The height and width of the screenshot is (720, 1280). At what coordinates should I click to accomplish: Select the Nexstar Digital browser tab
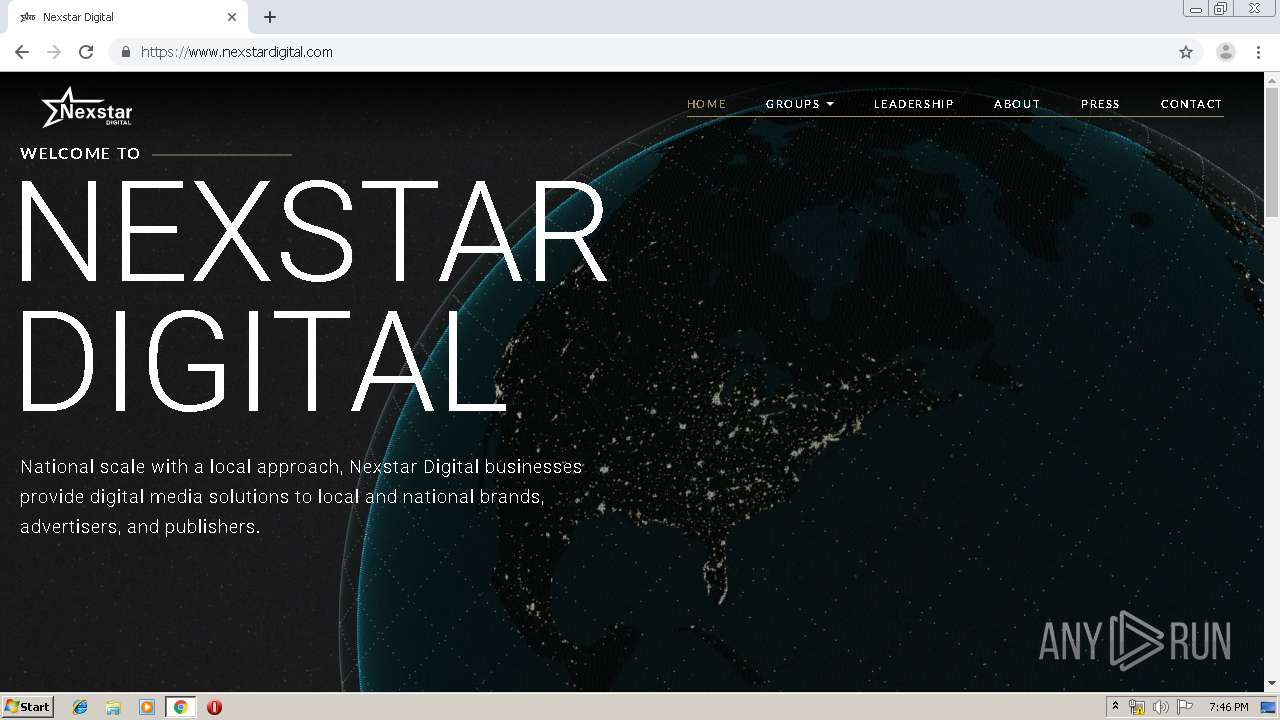tap(128, 17)
